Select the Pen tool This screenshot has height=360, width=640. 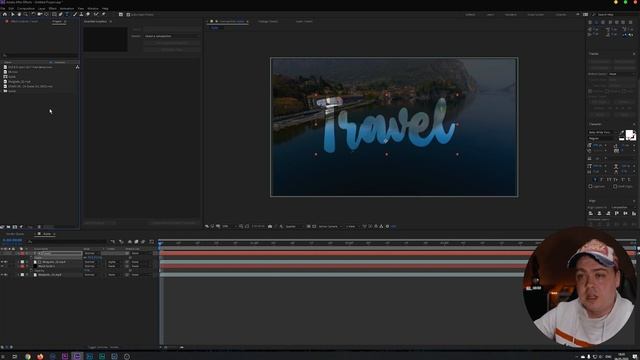click(60, 14)
